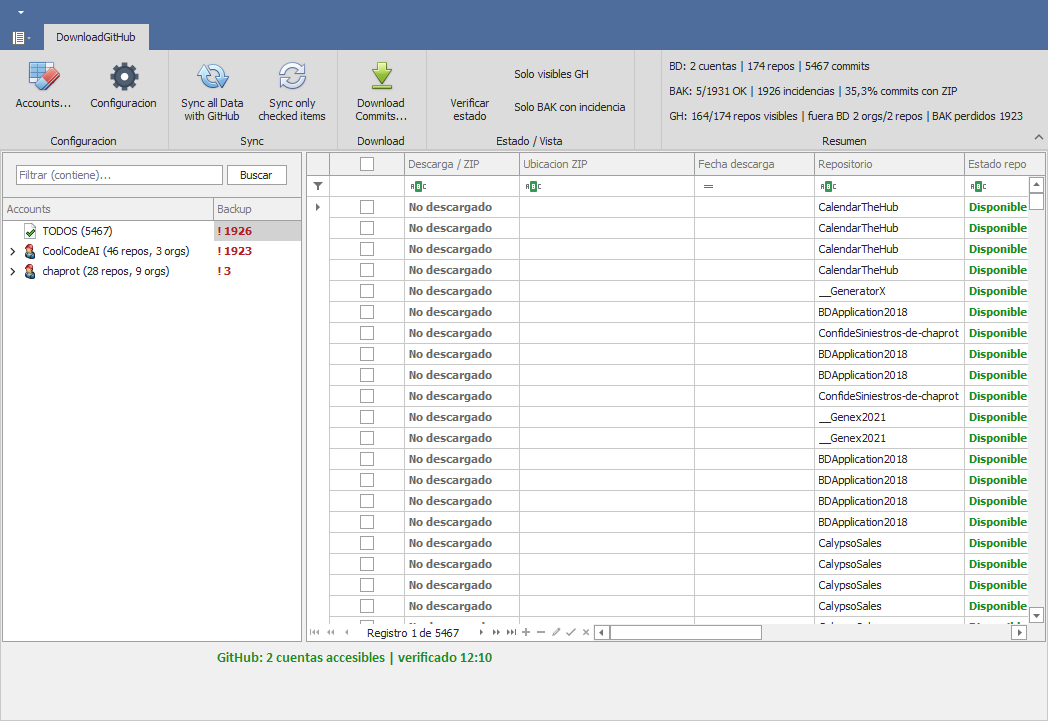This screenshot has height=721, width=1048.
Task: Go to next record in navigator
Action: pyautogui.click(x=481, y=632)
